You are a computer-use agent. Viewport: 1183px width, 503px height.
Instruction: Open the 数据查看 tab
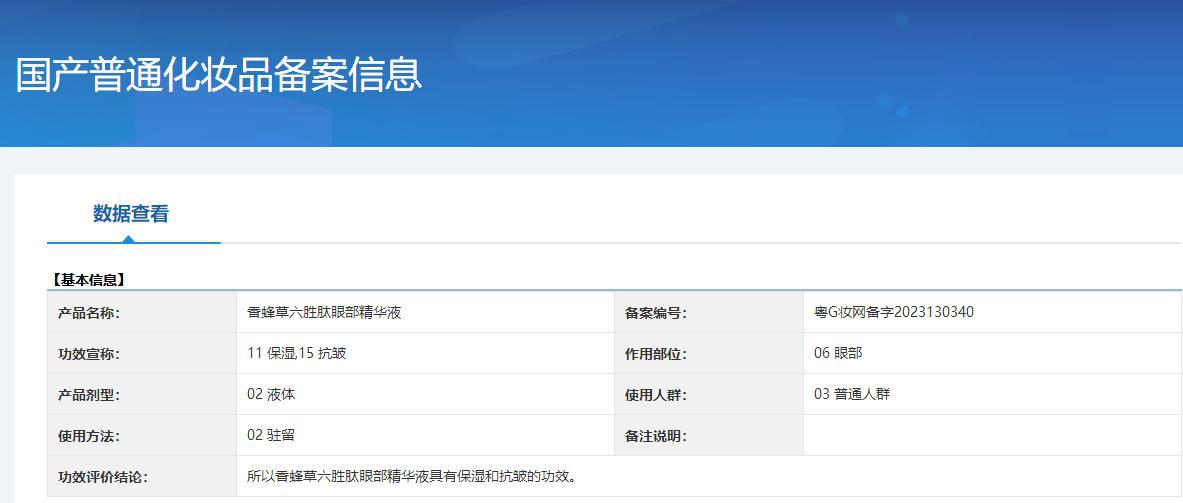coord(131,214)
